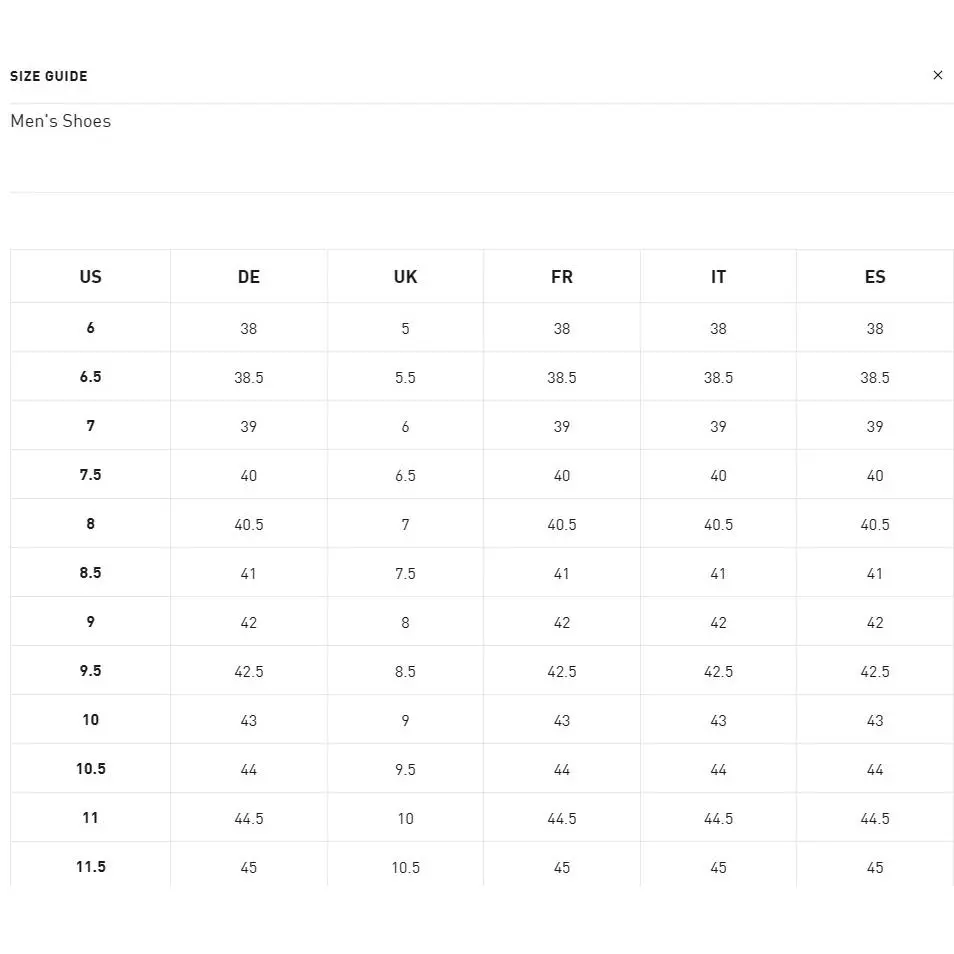The width and height of the screenshot is (954, 954).
Task: Click ES value 41 in US 8.5 row
Action: pos(875,574)
